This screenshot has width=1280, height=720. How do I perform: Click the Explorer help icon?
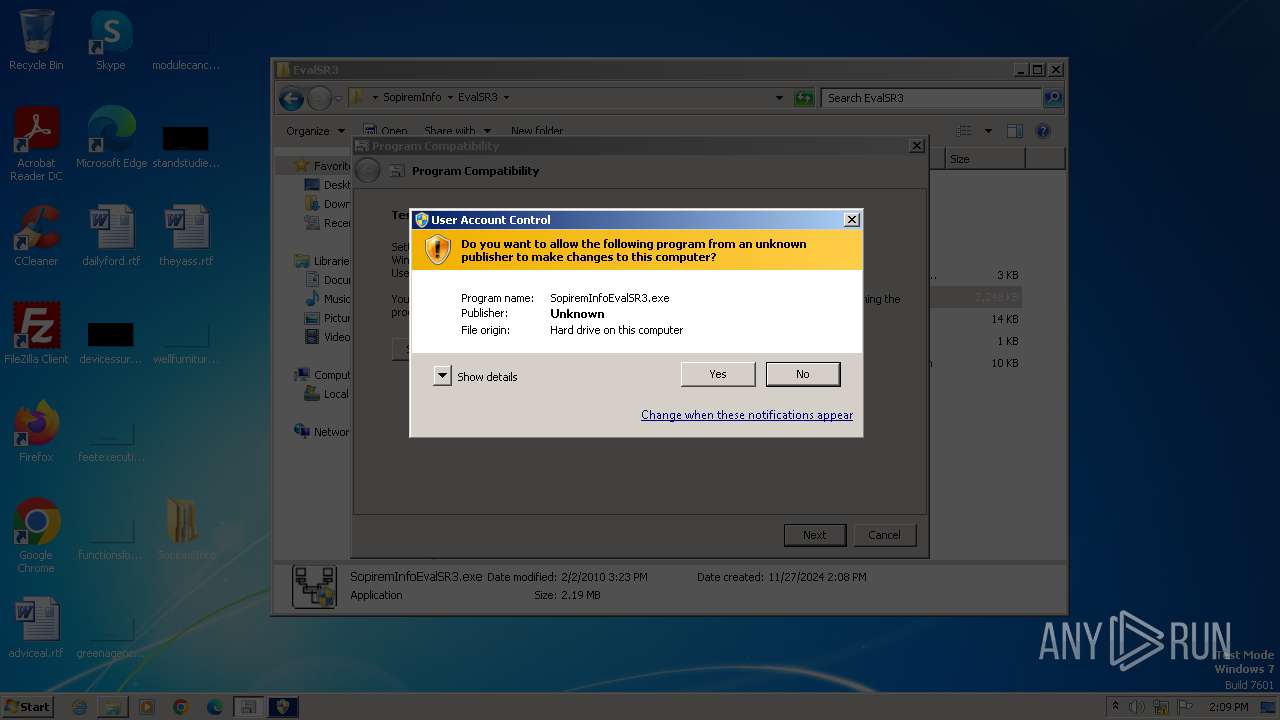tap(1043, 131)
